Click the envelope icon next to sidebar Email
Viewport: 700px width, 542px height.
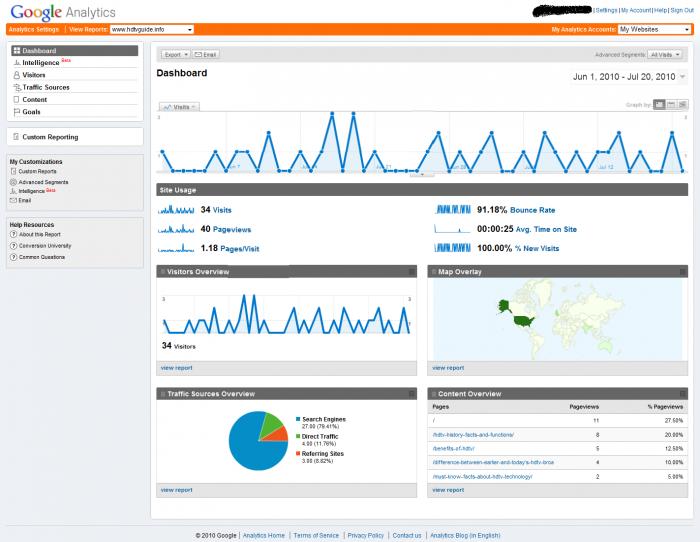click(13, 200)
